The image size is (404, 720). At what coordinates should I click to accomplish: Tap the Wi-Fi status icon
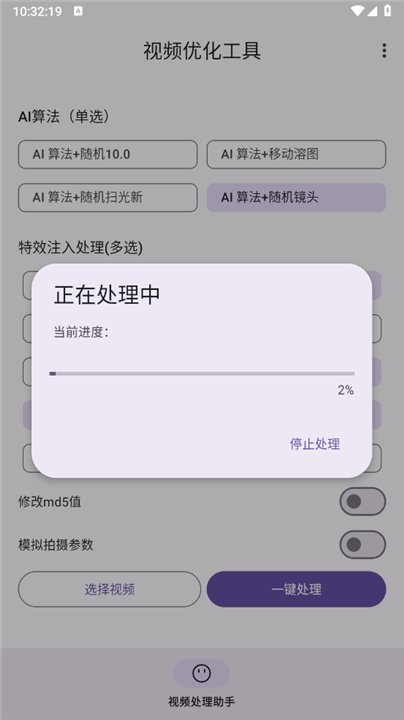click(356, 11)
